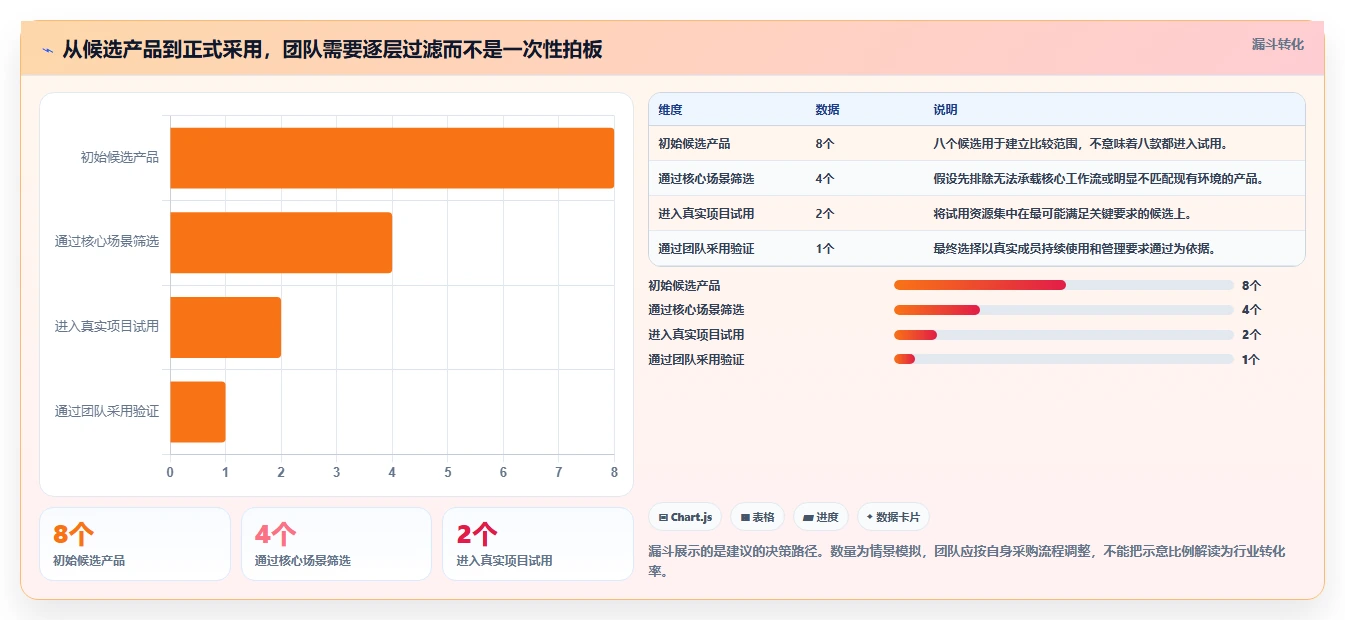This screenshot has height=620, width=1345.
Task: Open the 8个 初始候选产品 data card
Action: [x=135, y=544]
